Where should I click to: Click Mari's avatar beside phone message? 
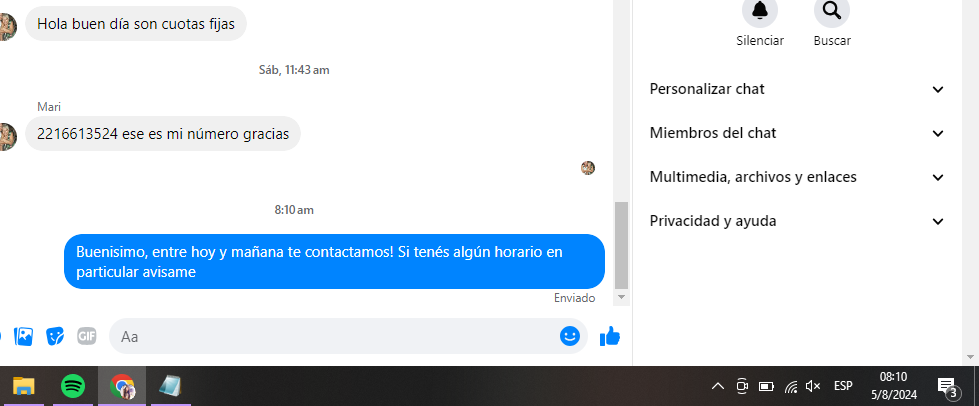point(6,137)
